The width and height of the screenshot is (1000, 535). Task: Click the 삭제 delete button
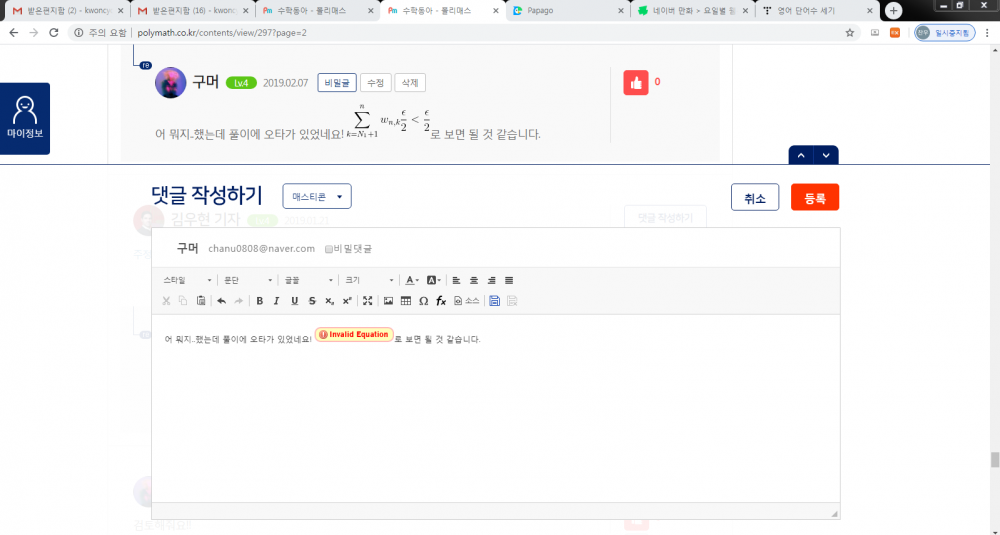pyautogui.click(x=410, y=83)
